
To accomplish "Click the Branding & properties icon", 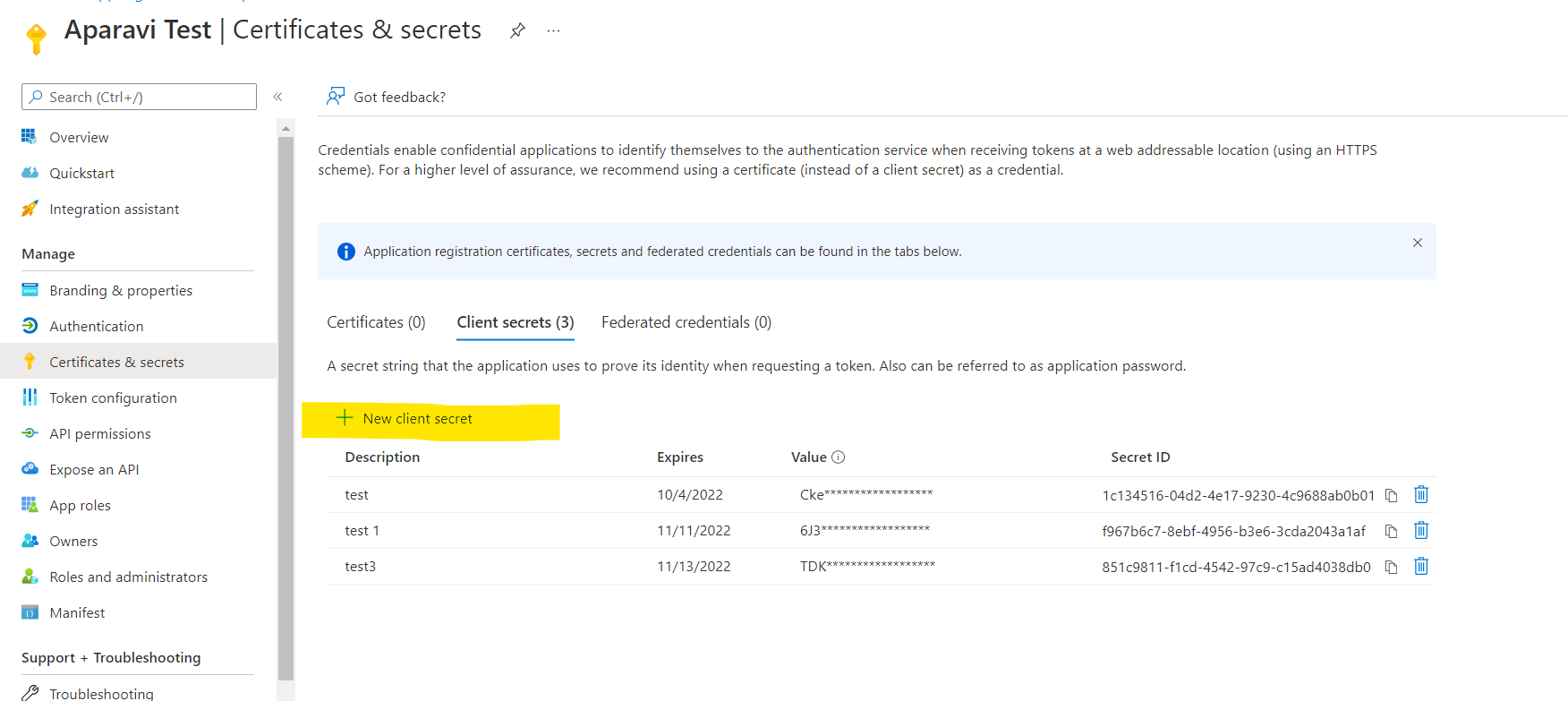I will tap(30, 290).
